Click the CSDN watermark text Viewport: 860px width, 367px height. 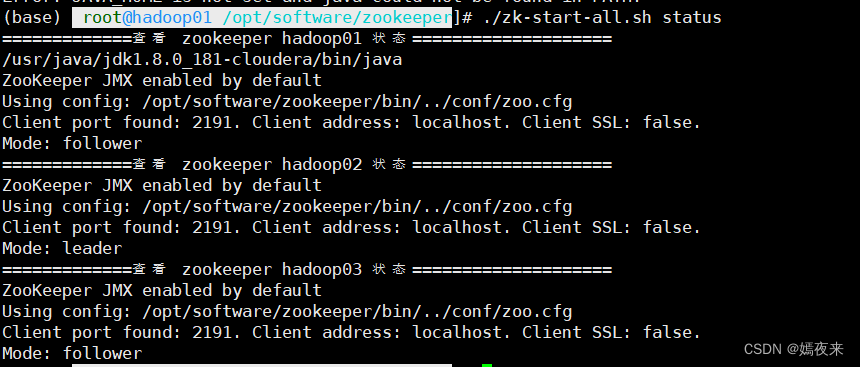coord(793,349)
